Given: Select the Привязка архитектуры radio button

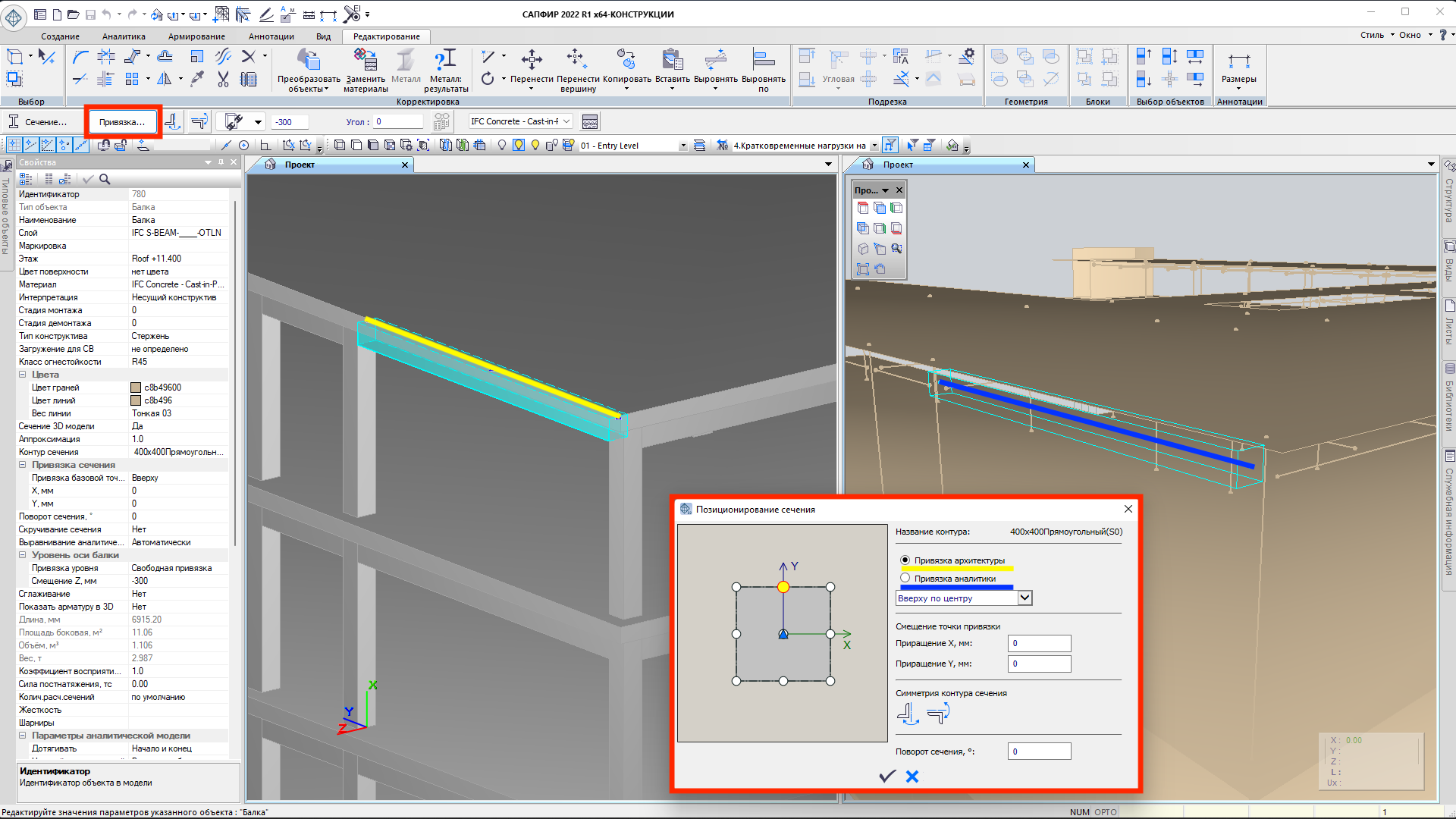Looking at the screenshot, I should (x=905, y=560).
